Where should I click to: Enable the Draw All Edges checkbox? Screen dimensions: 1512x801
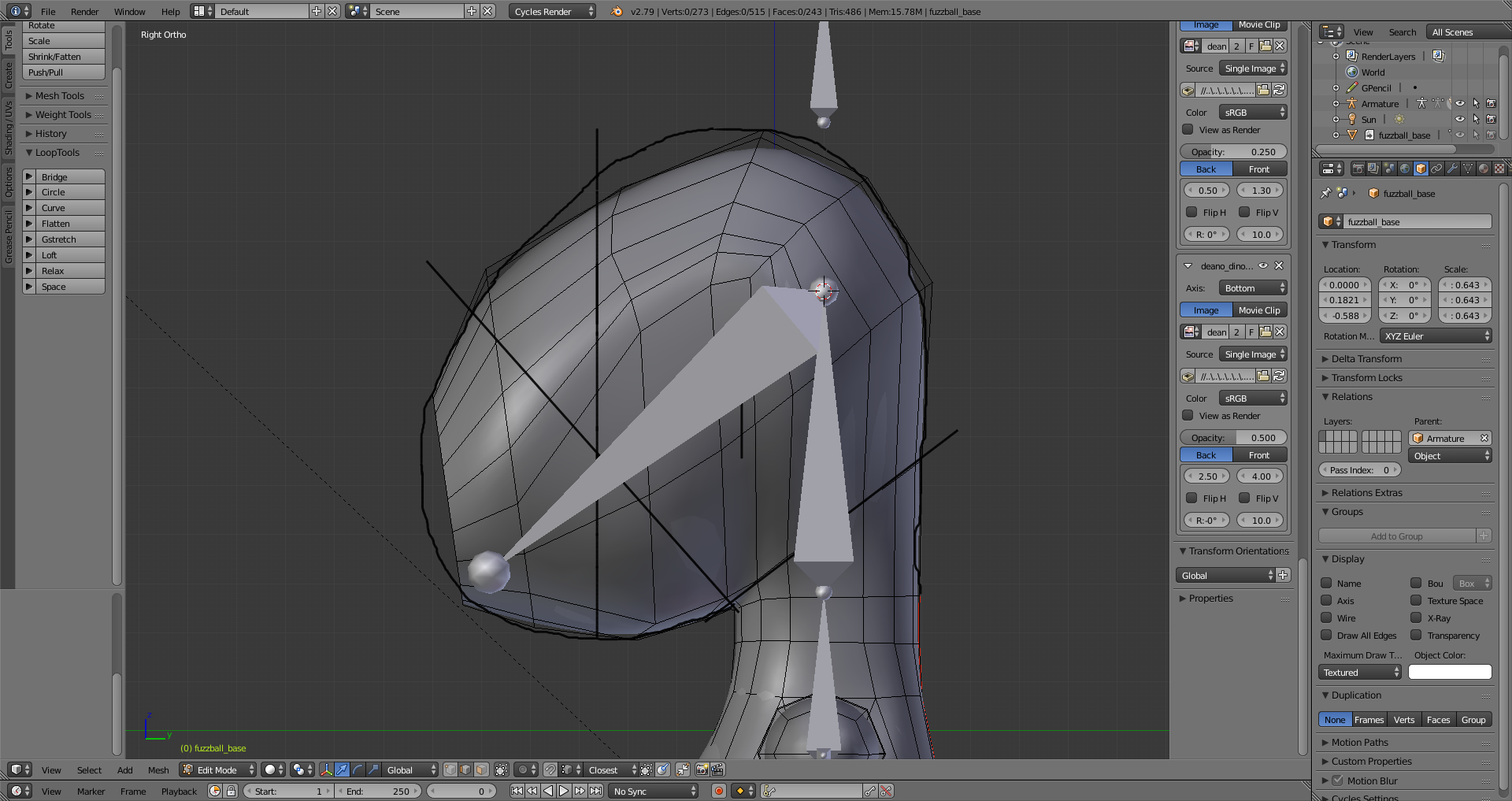pyautogui.click(x=1326, y=635)
